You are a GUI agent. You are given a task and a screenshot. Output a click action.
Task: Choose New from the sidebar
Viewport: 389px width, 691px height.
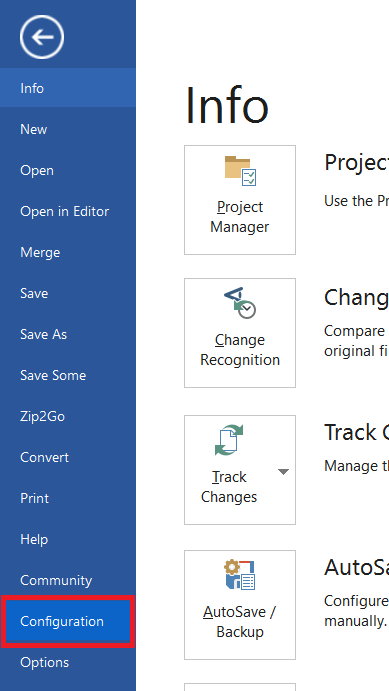pyautogui.click(x=68, y=129)
